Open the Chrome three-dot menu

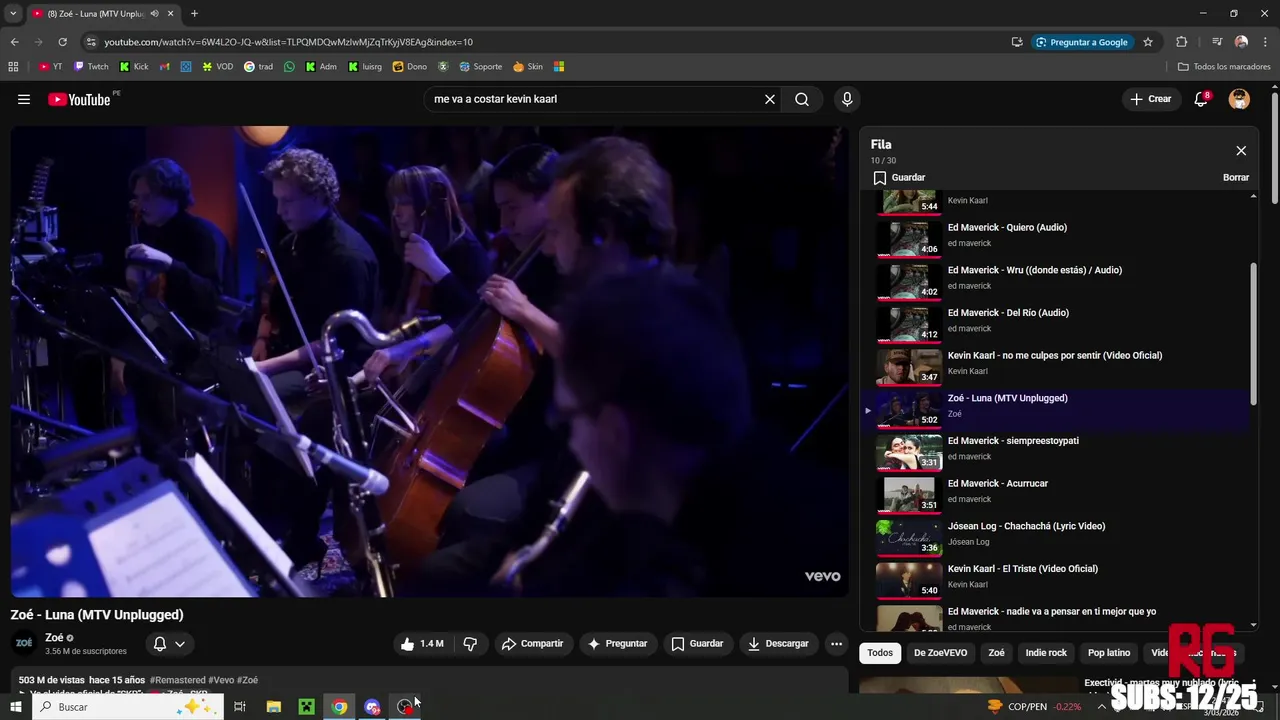coord(1265,42)
